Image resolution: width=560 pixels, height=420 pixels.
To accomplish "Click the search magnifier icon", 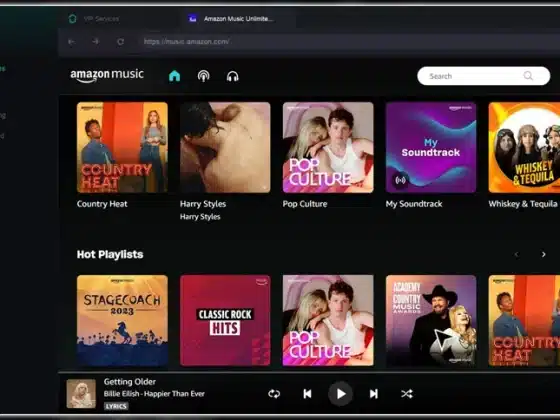I will (528, 76).
